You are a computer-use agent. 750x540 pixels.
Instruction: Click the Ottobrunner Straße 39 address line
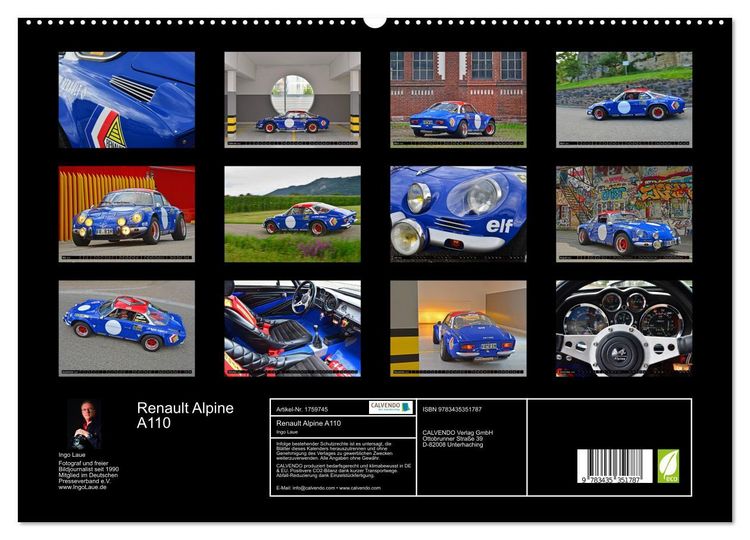tap(452, 439)
